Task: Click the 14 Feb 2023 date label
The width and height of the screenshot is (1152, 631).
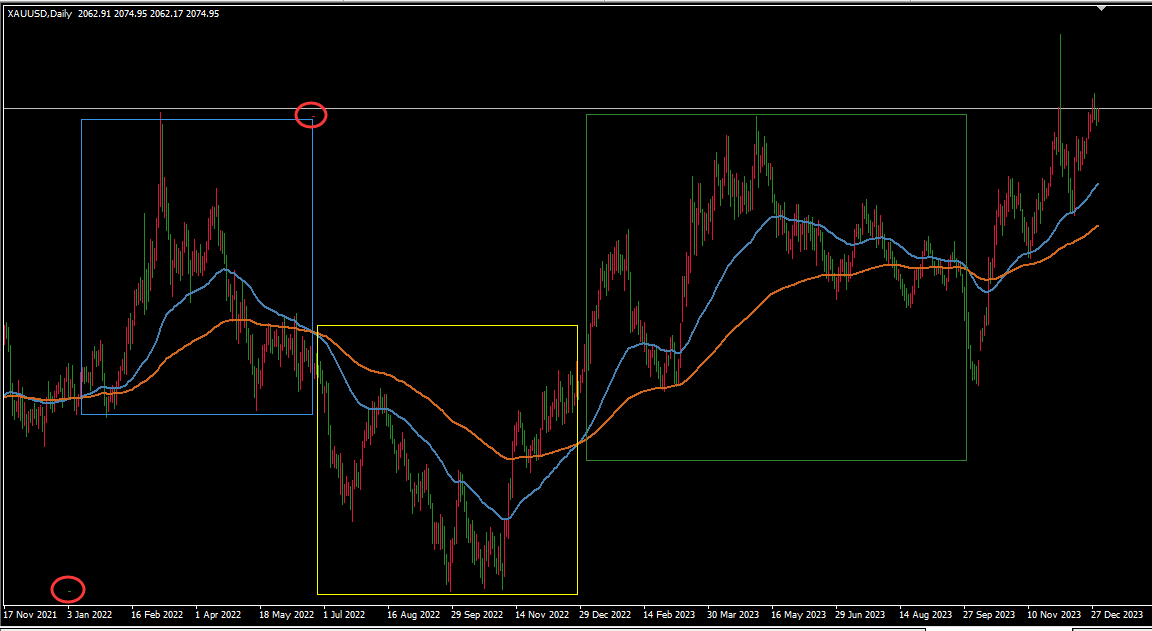Action: pyautogui.click(x=669, y=613)
